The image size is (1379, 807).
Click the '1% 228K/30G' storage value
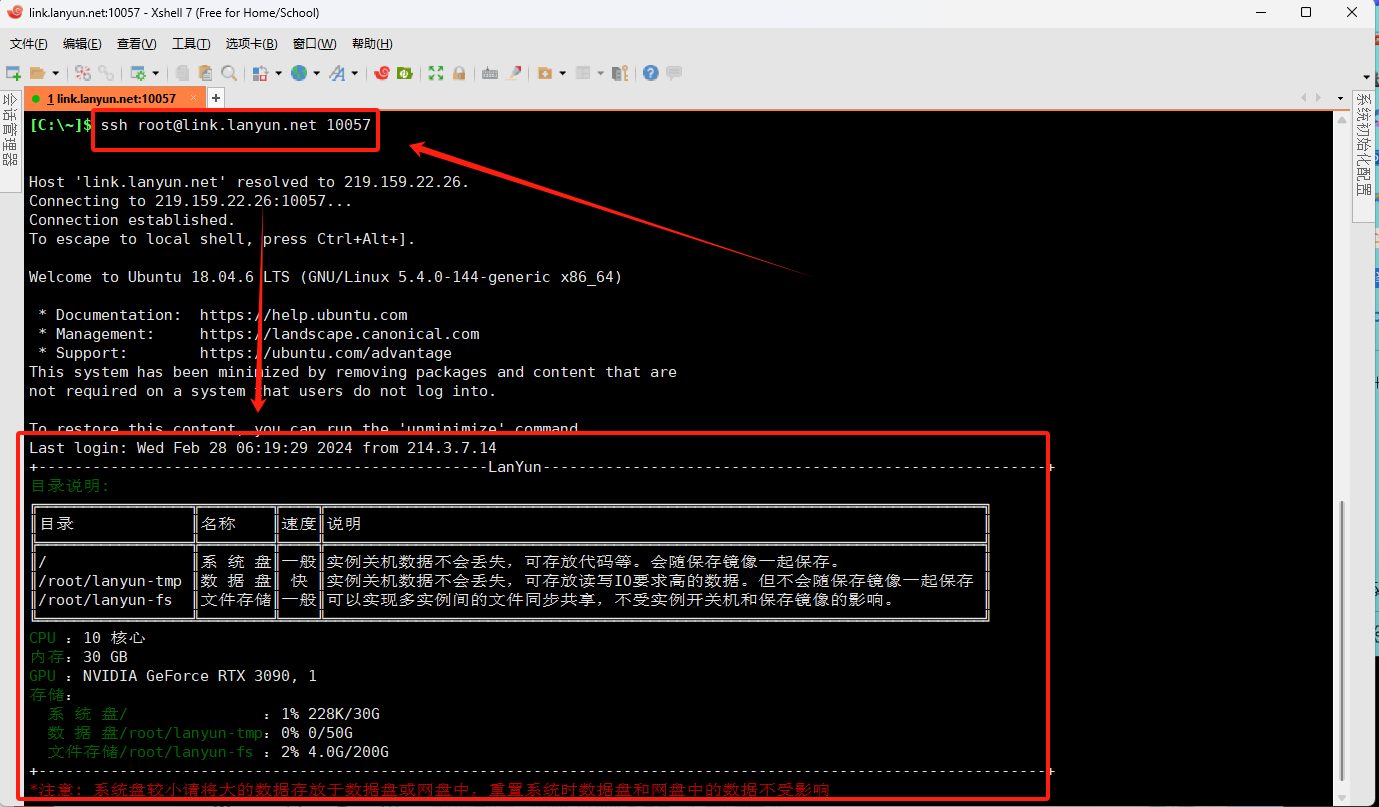point(331,714)
